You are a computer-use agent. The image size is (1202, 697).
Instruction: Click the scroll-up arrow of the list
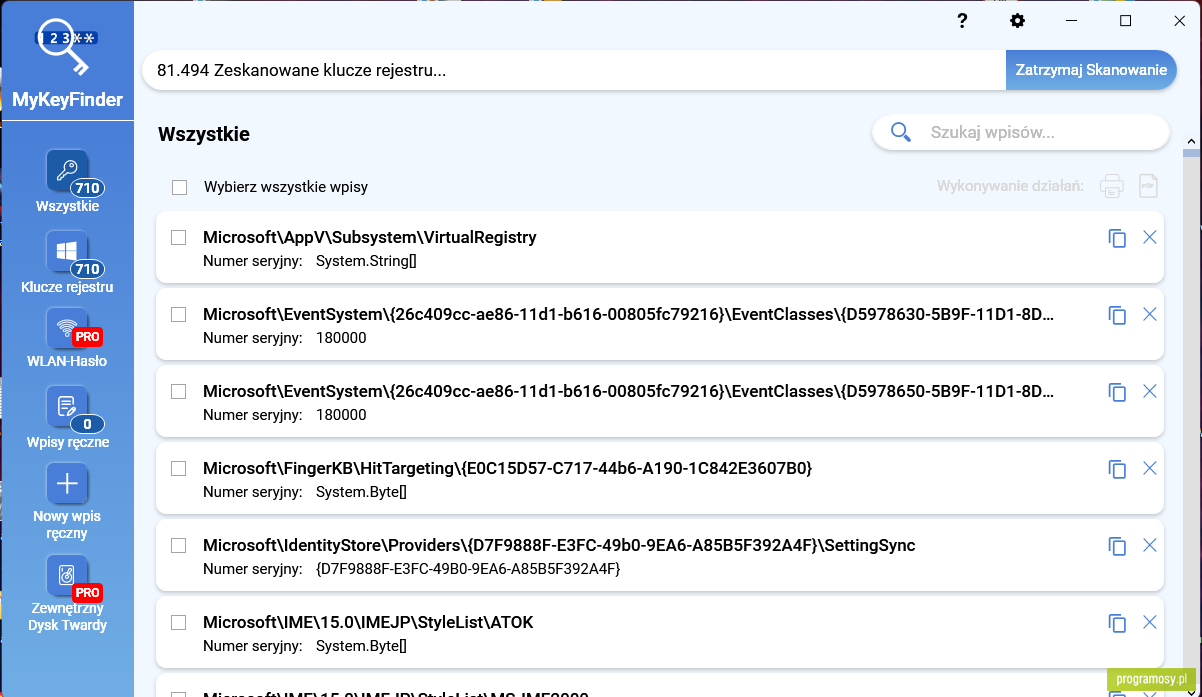tap(1191, 142)
